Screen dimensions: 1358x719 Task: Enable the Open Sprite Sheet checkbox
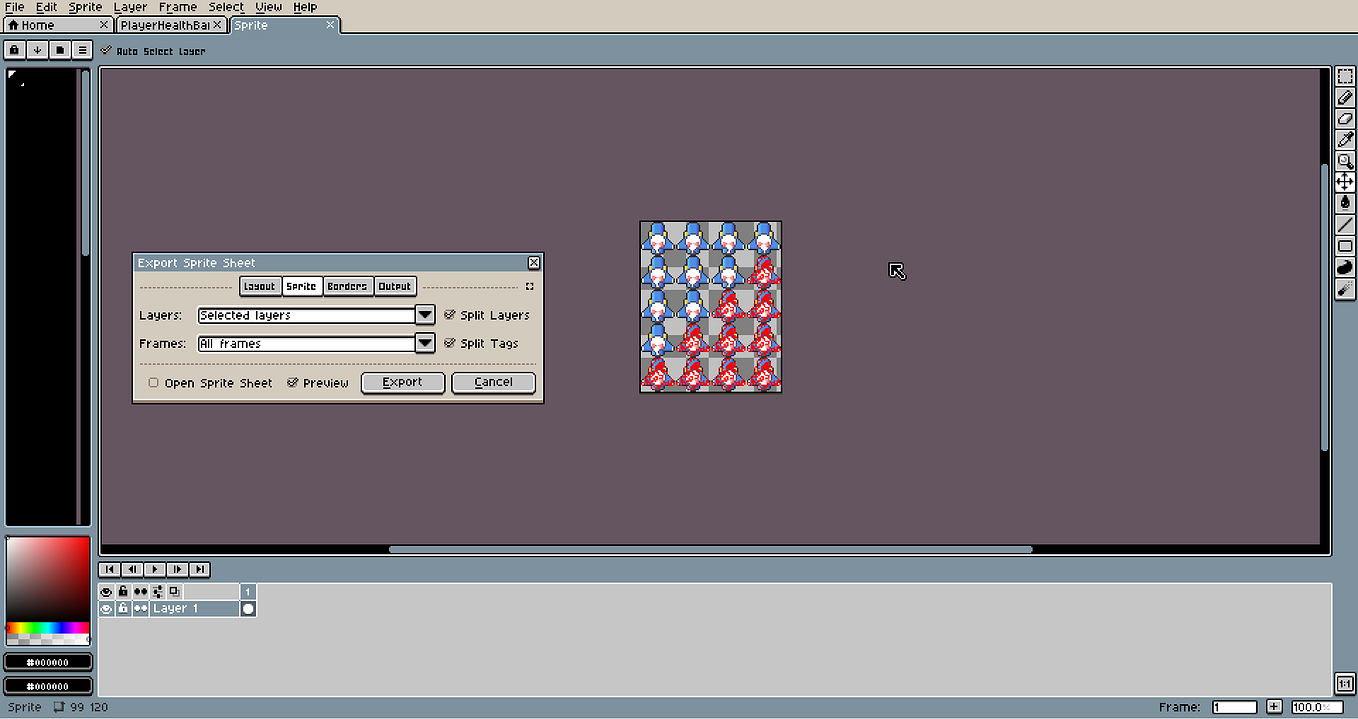pos(153,382)
